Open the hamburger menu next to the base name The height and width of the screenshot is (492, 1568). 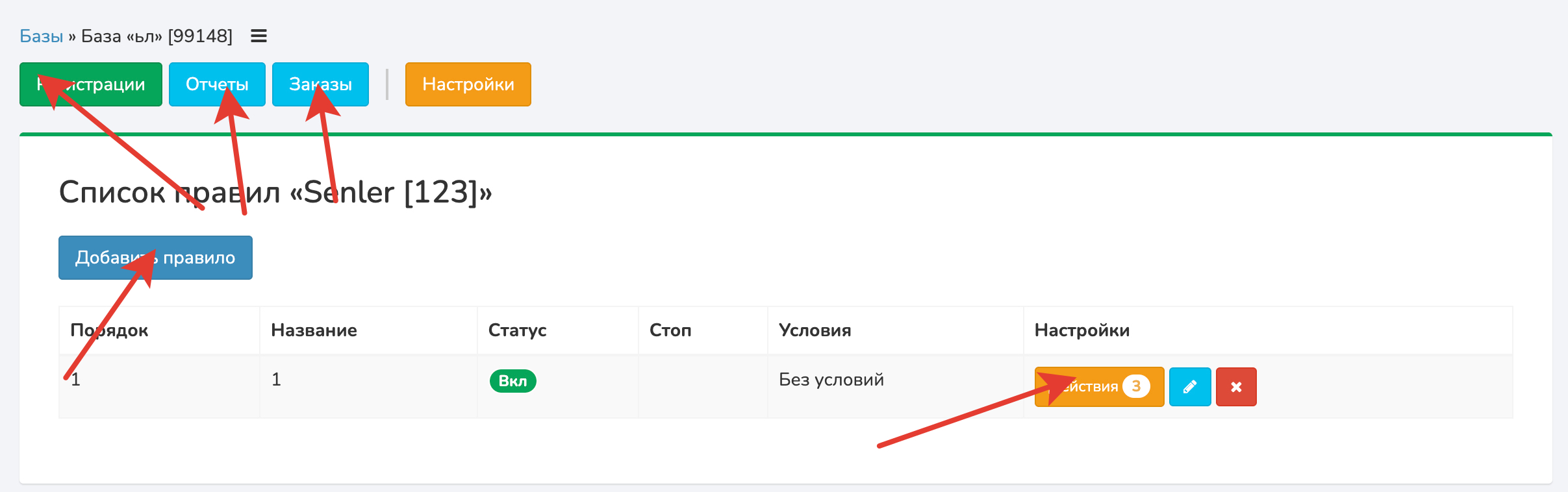click(x=259, y=36)
